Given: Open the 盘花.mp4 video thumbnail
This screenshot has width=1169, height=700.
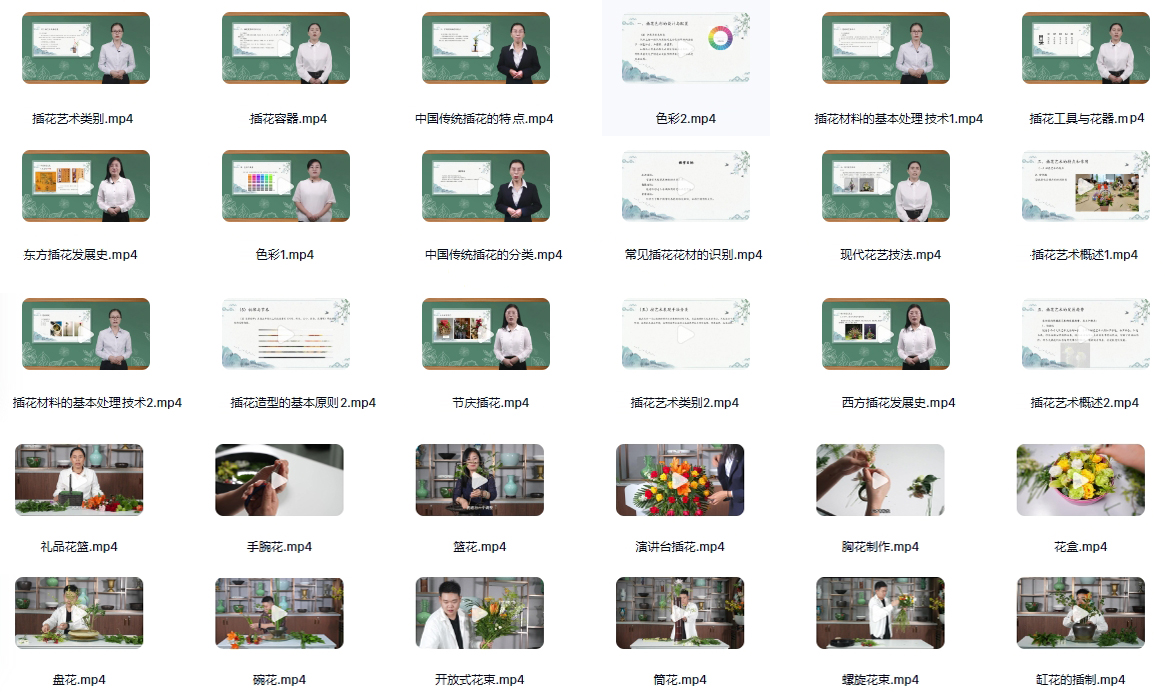Looking at the screenshot, I should point(79,613).
